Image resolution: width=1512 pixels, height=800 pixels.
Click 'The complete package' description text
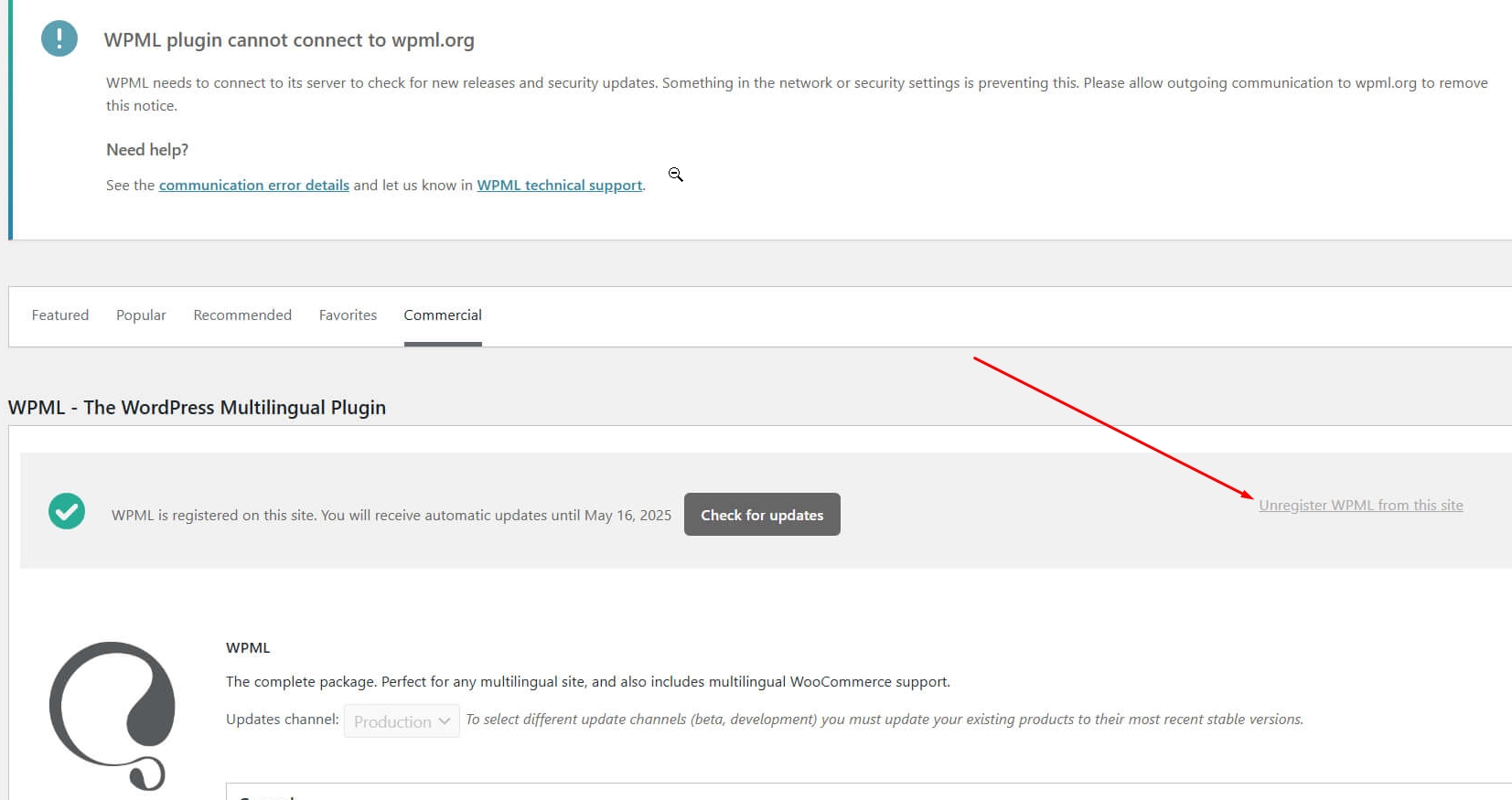(x=588, y=682)
